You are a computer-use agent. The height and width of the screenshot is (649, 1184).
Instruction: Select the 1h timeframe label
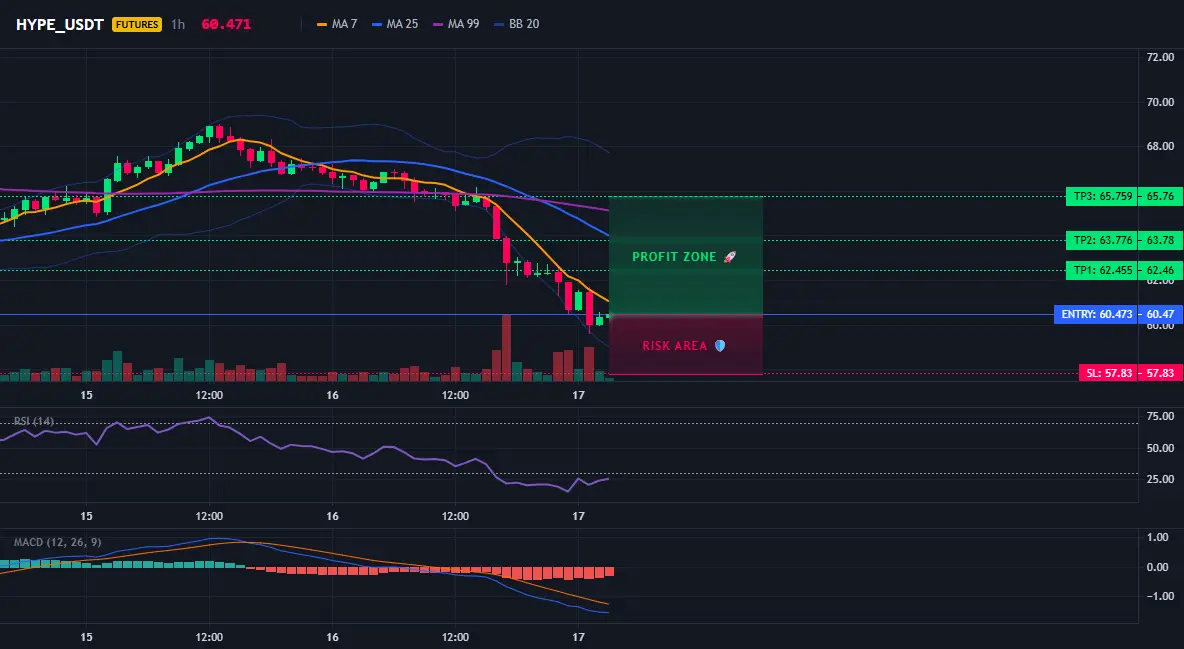tap(177, 24)
